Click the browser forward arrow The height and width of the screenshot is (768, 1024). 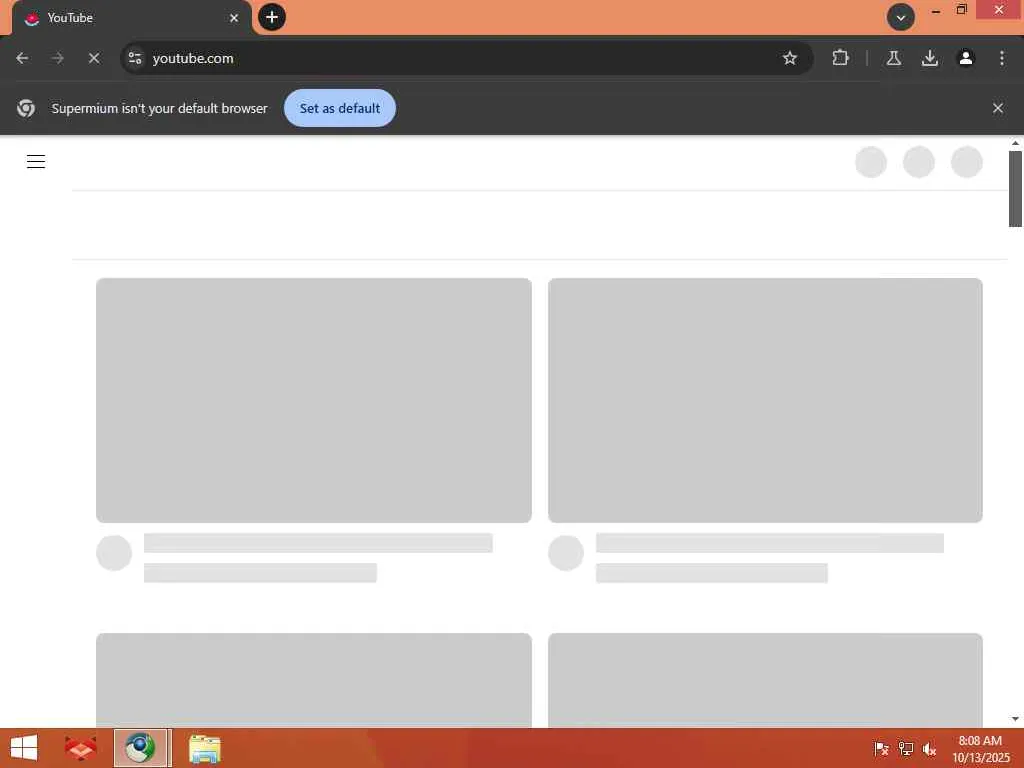pyautogui.click(x=58, y=58)
